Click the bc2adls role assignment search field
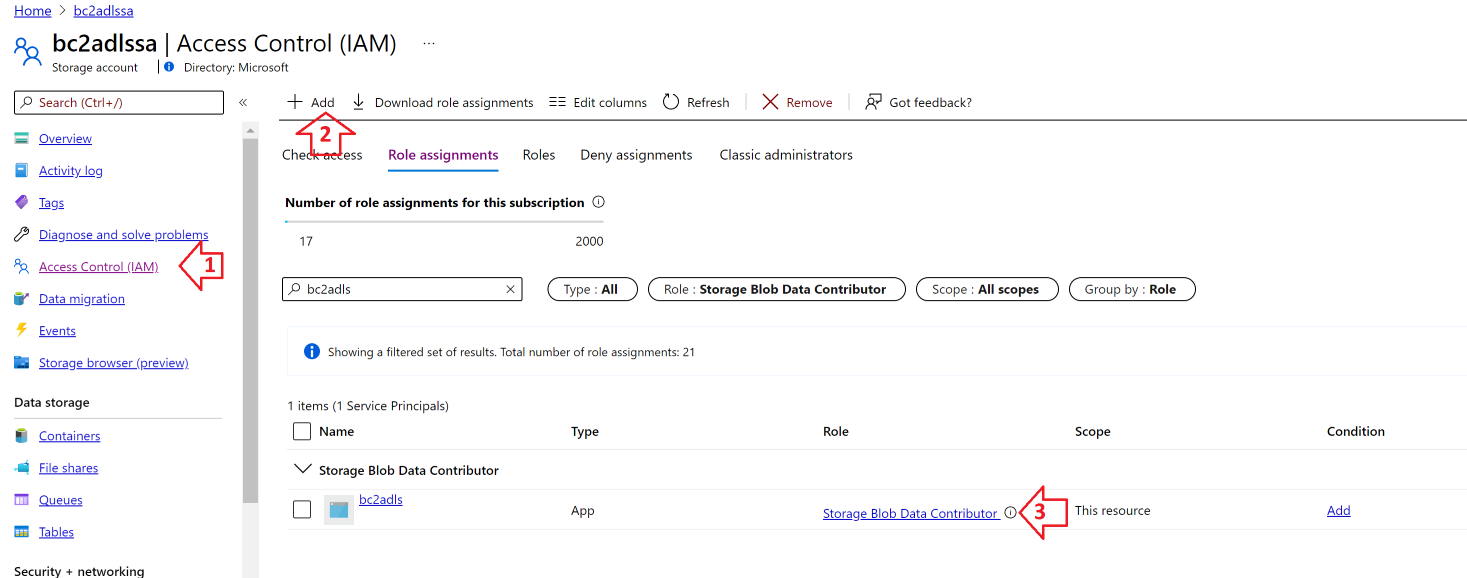 (x=402, y=289)
